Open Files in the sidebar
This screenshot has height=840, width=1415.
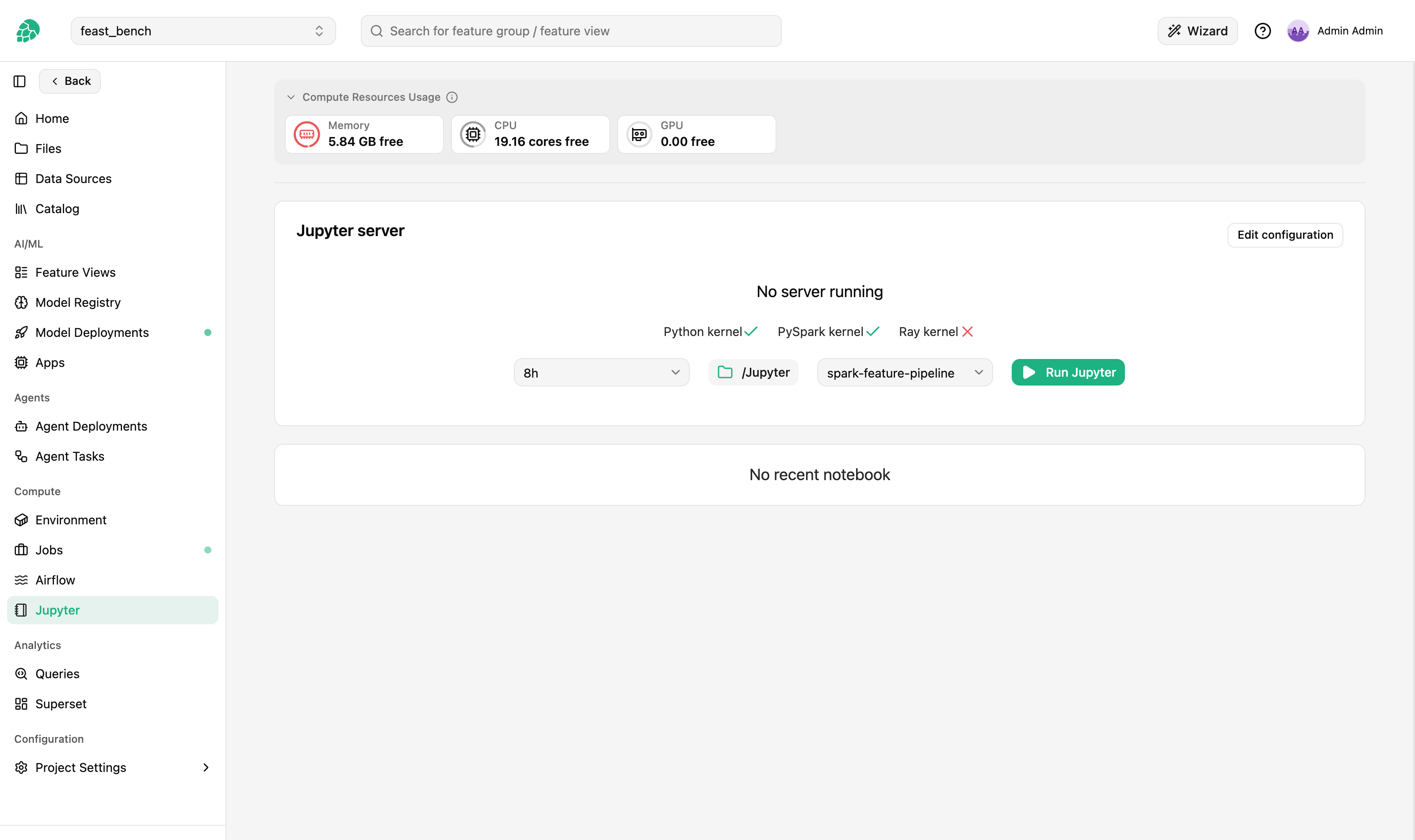click(x=112, y=148)
